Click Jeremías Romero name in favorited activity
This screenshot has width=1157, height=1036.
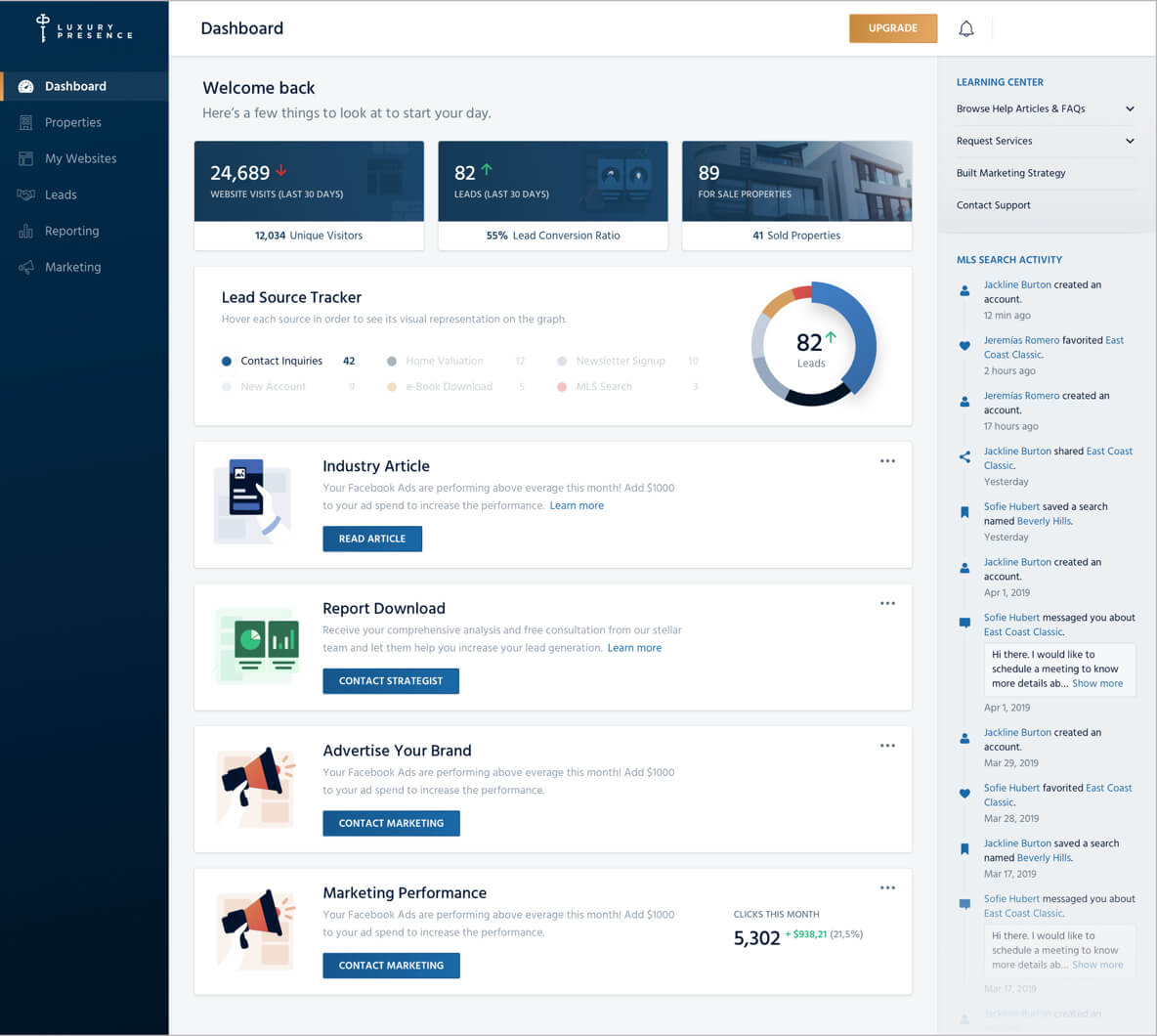1021,340
